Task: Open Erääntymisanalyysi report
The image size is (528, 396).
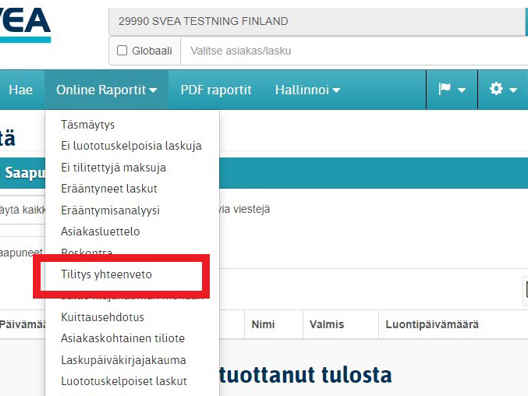Action: (110, 210)
